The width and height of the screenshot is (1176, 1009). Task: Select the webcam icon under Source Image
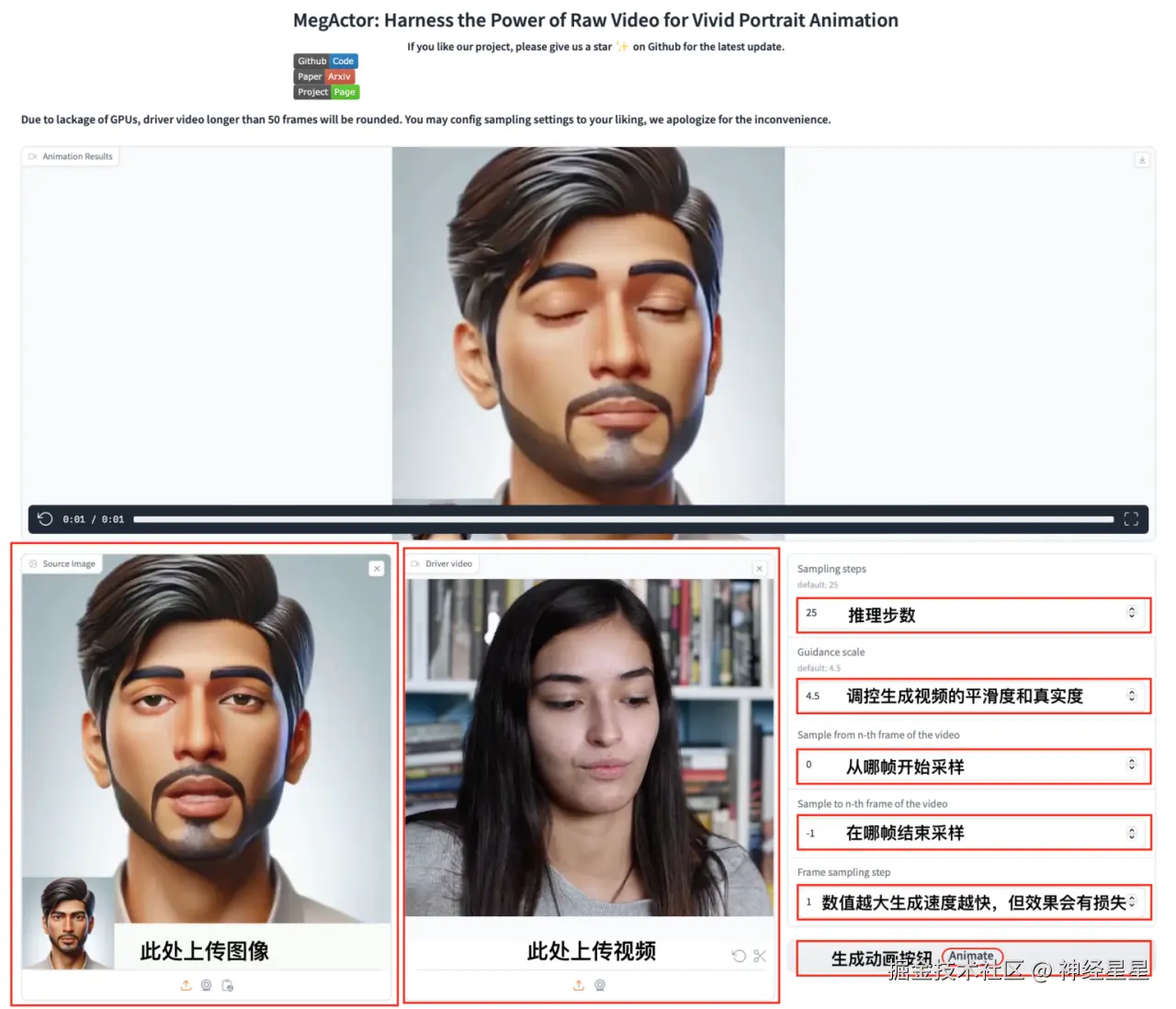[x=206, y=985]
